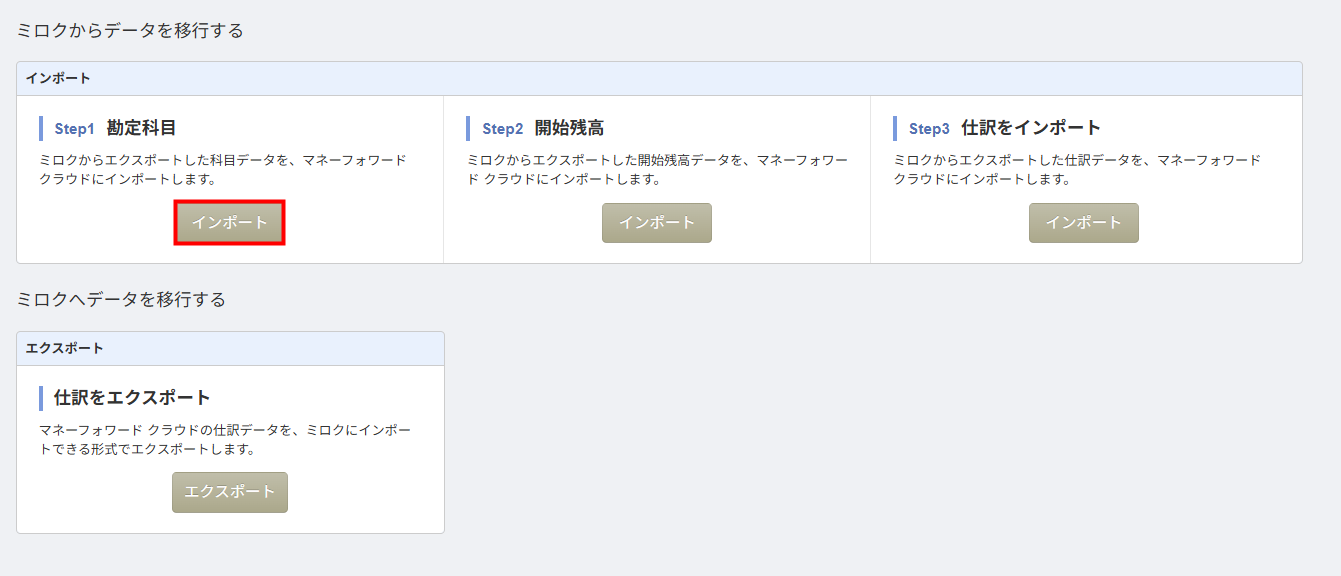Image resolution: width=1341 pixels, height=576 pixels.
Task: Click the page heading ミロクからデータを移行する
Action: 130,31
